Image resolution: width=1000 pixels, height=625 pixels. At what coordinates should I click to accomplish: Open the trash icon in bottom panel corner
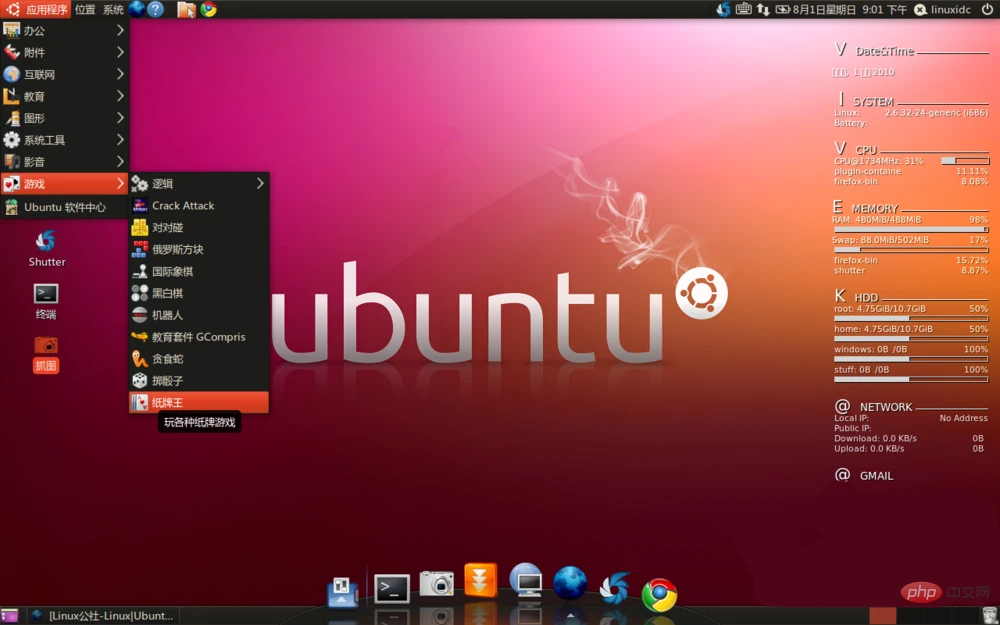click(x=989, y=615)
